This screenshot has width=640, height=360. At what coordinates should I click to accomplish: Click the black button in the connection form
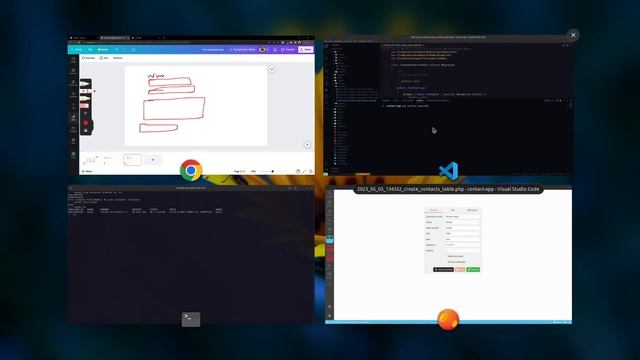[x=444, y=269]
